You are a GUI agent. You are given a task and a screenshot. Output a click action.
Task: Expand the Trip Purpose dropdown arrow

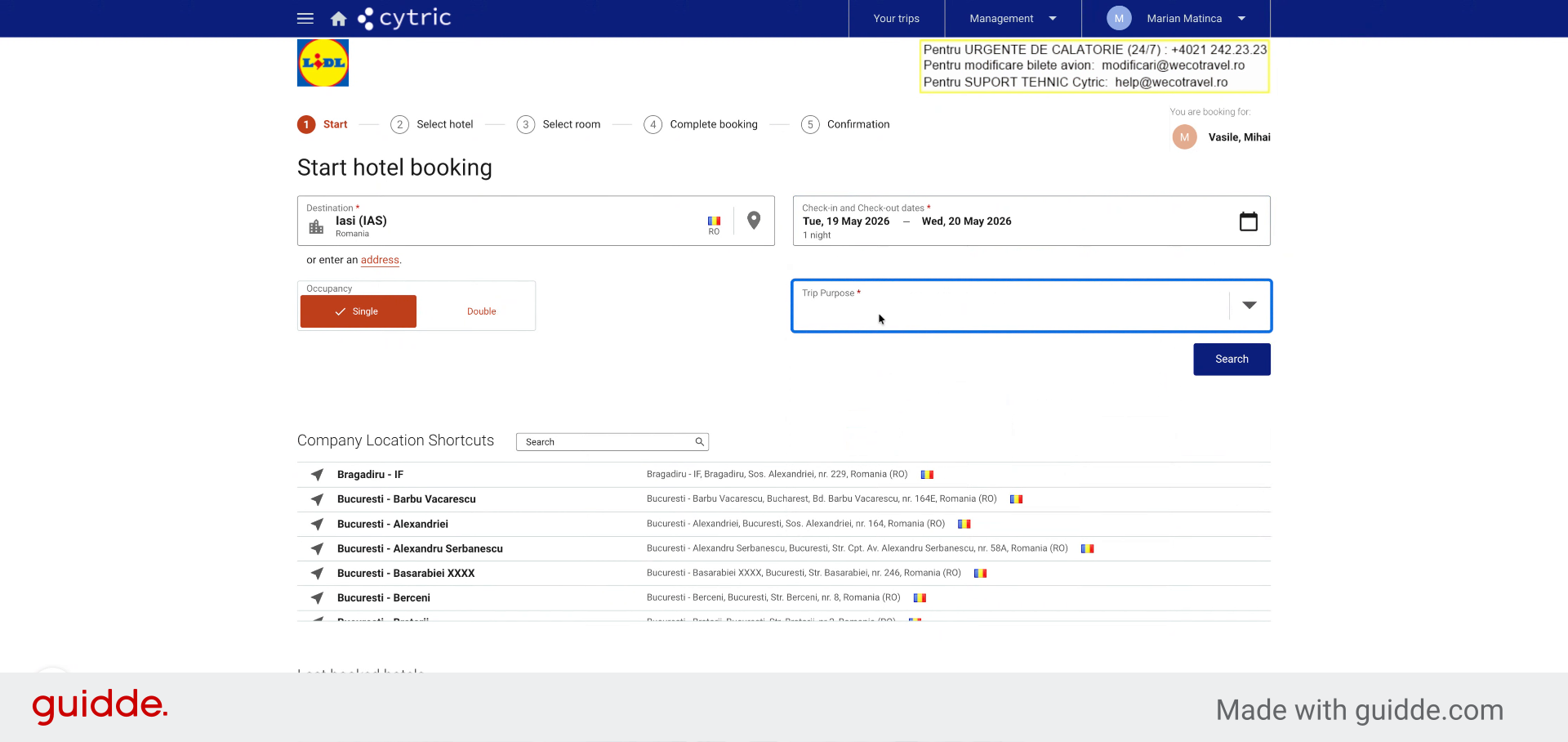[1249, 306]
